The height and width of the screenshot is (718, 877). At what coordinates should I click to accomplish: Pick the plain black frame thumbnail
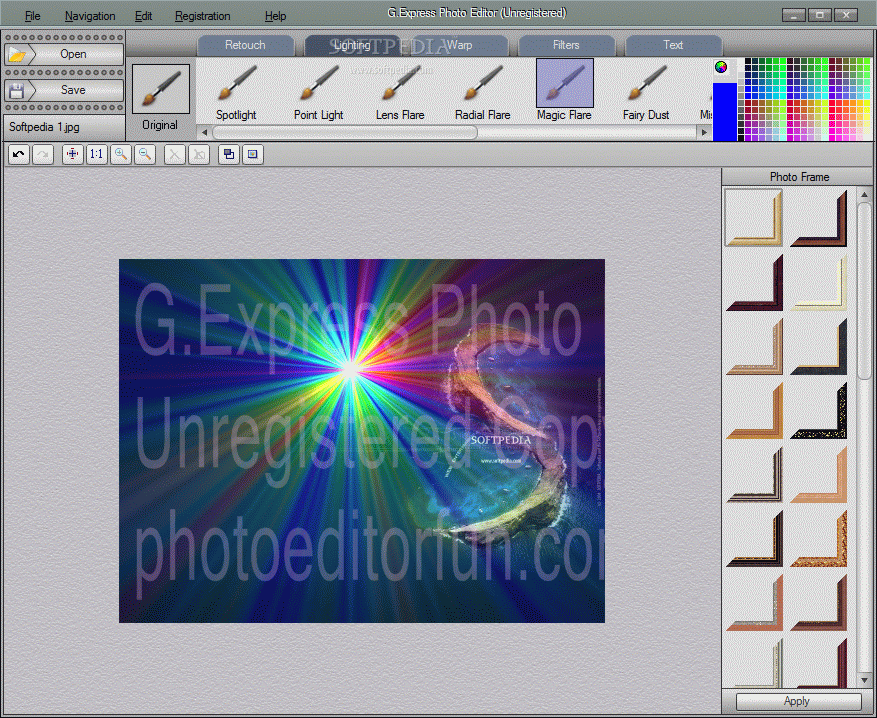pos(819,347)
